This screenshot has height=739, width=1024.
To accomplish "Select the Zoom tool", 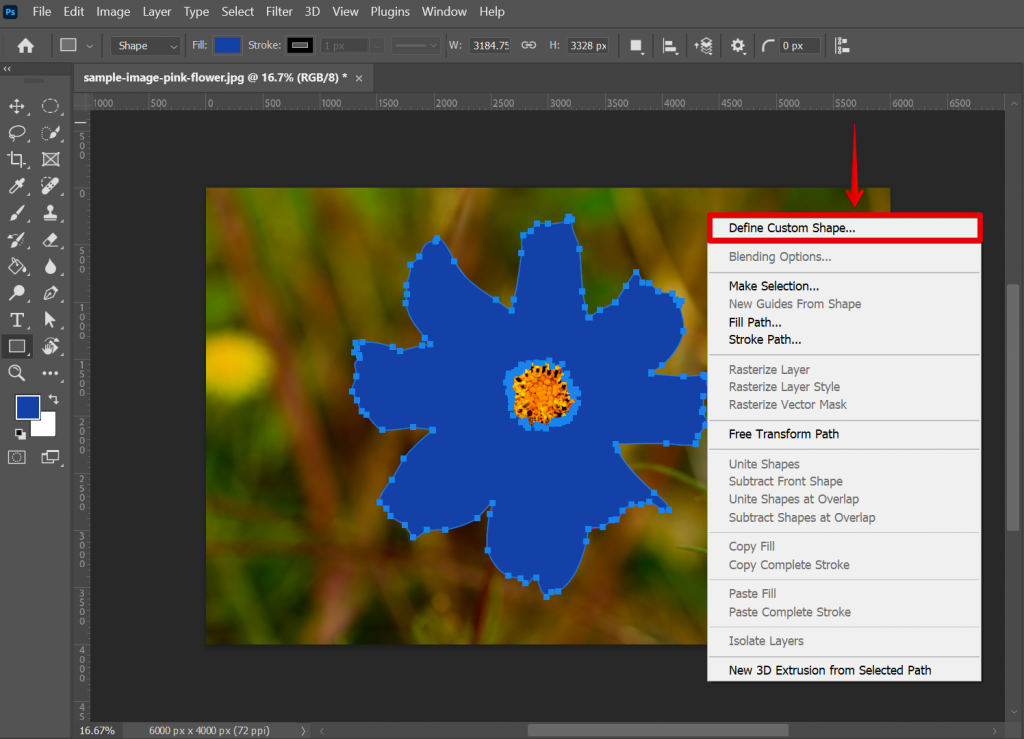I will click(x=15, y=374).
